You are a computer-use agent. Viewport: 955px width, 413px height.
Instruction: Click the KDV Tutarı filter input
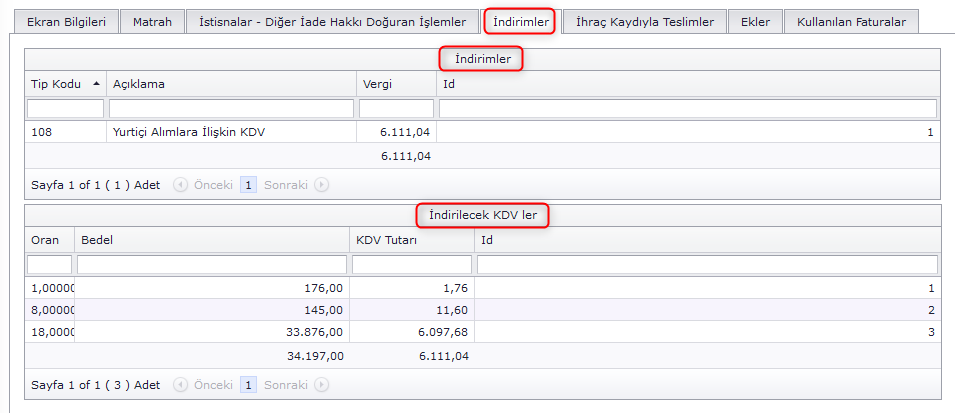click(x=411, y=265)
